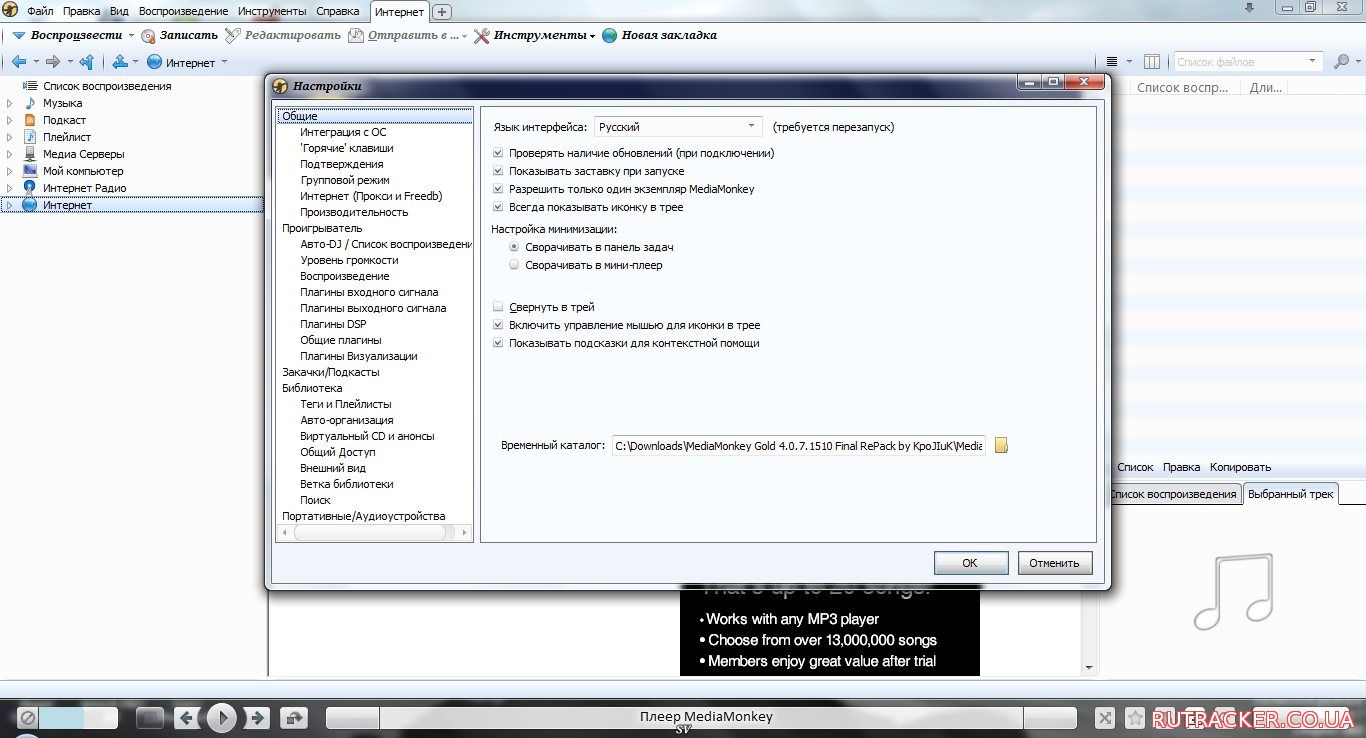Viewport: 1366px width, 738px height.
Task: Click the Интернет globe in navigation bar
Action: [x=155, y=62]
